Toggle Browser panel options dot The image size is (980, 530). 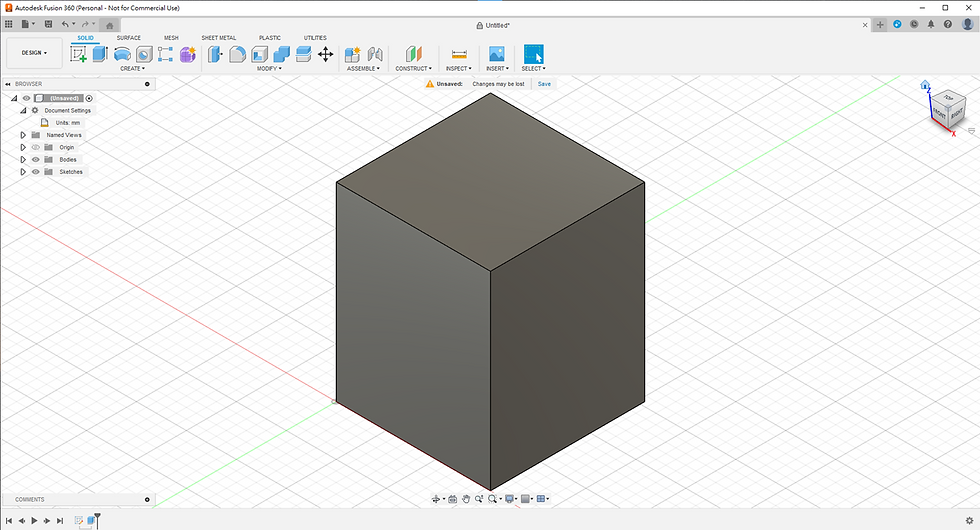(148, 84)
